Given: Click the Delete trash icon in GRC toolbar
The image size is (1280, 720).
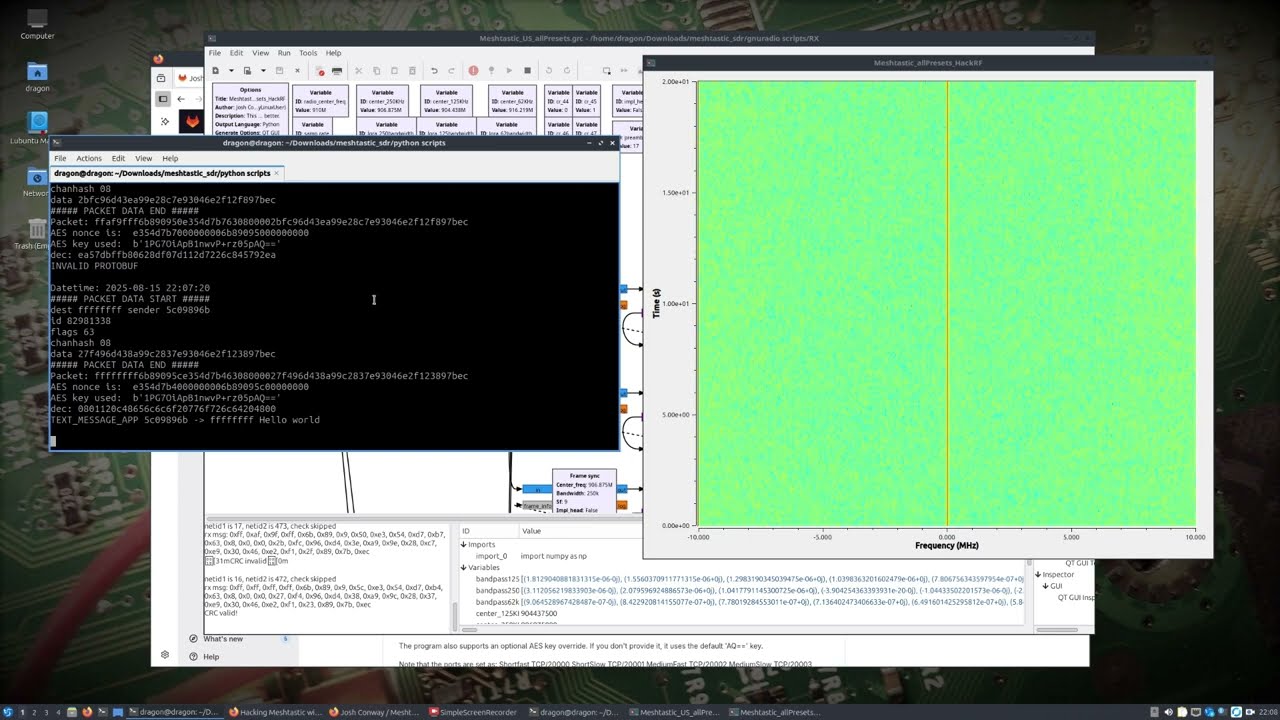Looking at the screenshot, I should pyautogui.click(x=412, y=71).
